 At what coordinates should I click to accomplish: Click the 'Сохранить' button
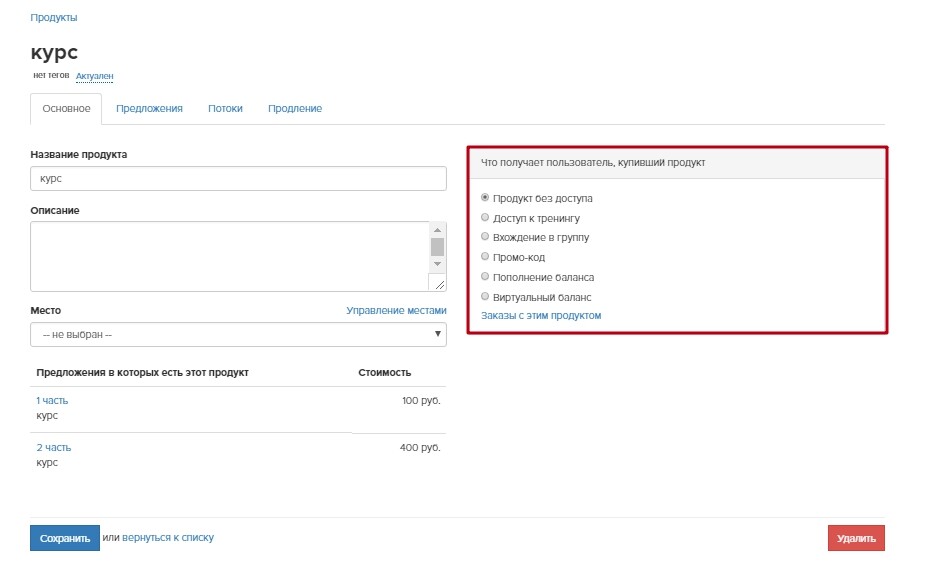(65, 538)
